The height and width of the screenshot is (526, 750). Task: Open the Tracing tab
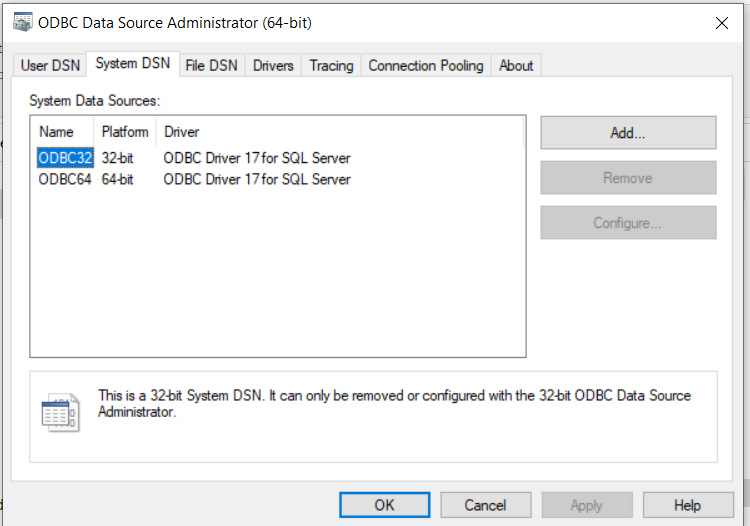point(331,66)
